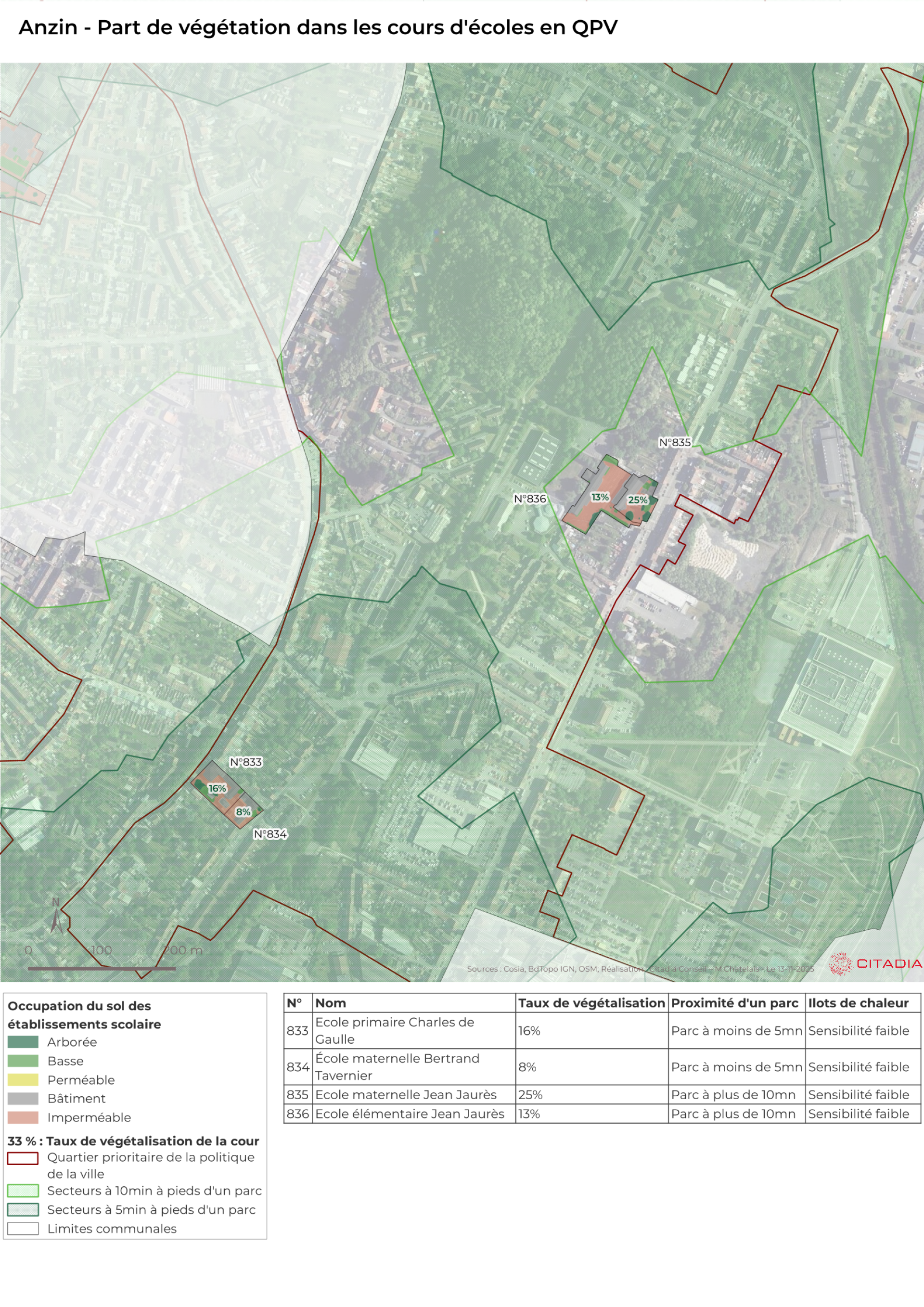The width and height of the screenshot is (924, 1307).
Task: Click the 8% vegetation label on map
Action: 243,812
